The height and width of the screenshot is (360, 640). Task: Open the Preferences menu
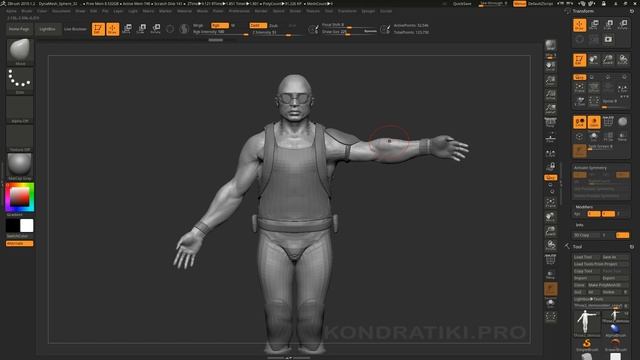(239, 11)
